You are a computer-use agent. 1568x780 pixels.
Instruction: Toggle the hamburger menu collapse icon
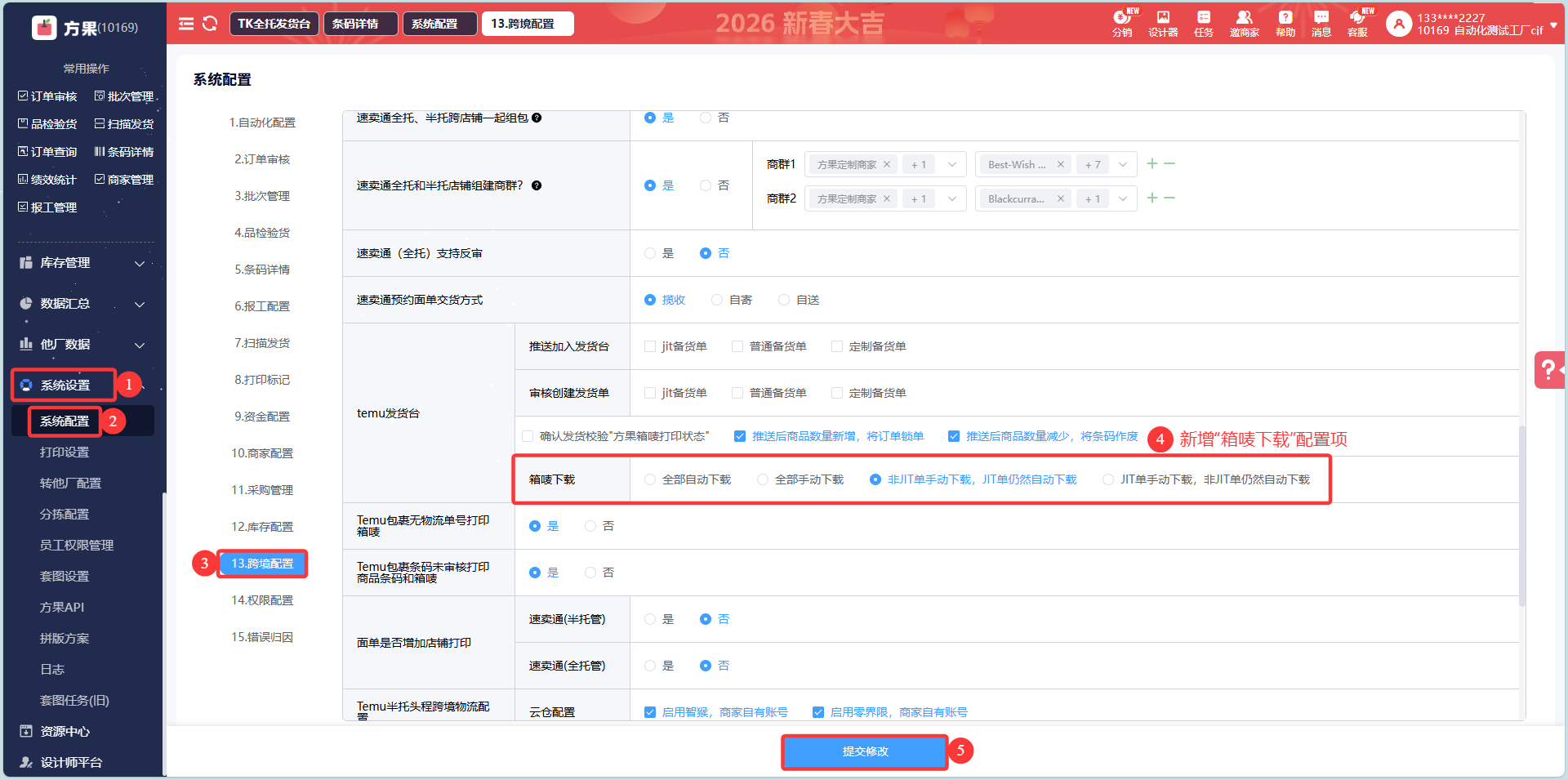click(186, 24)
